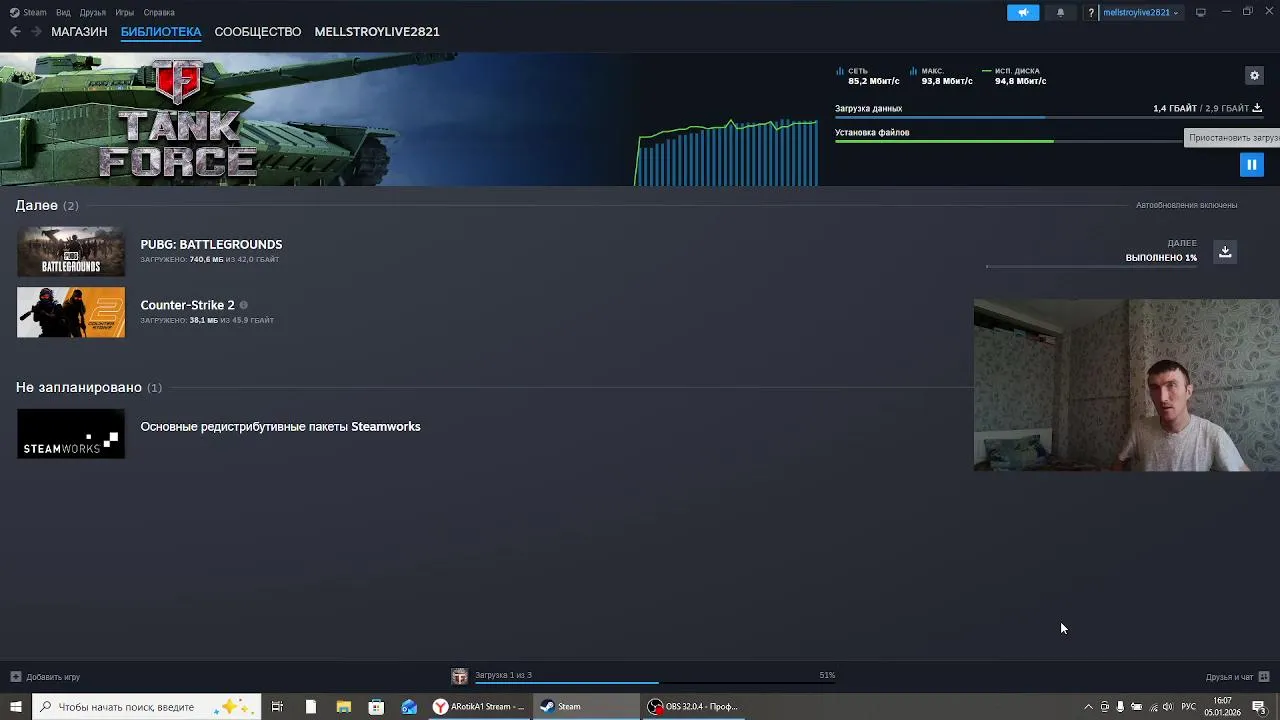Open File Explorer from the taskbar
Screen dimensions: 1280x720
coord(343,707)
